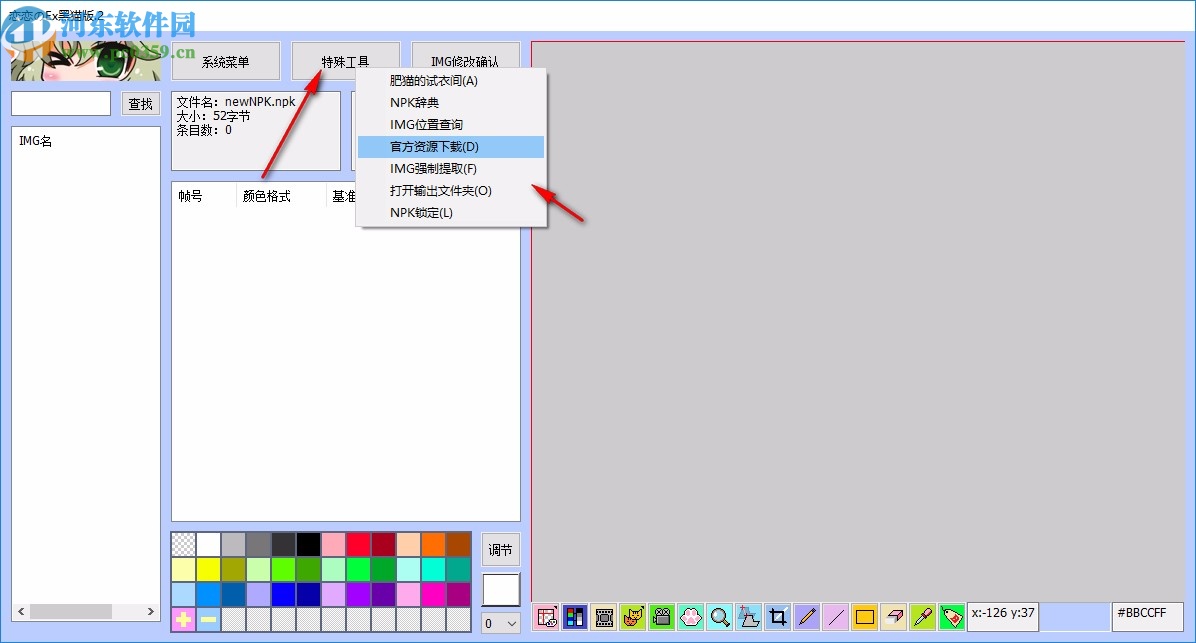1196x643 pixels.
Task: Pick the cyan-turquoise color swatch
Action: [x=433, y=569]
